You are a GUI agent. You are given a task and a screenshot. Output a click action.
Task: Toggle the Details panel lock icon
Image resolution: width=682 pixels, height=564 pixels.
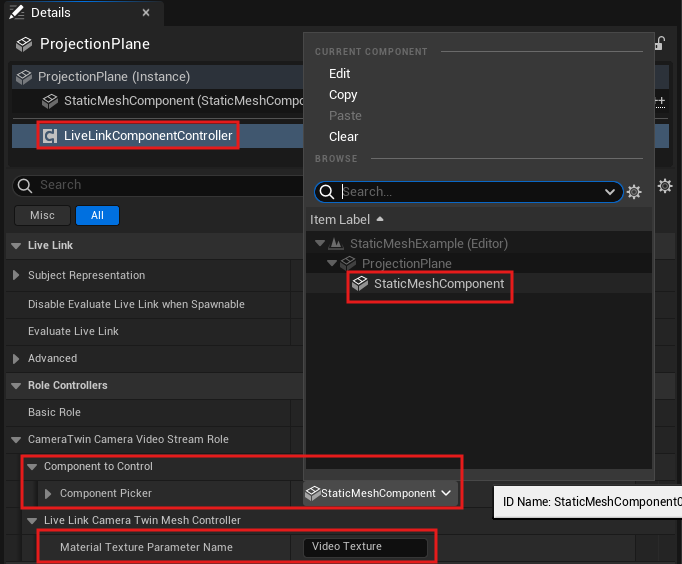coord(659,44)
